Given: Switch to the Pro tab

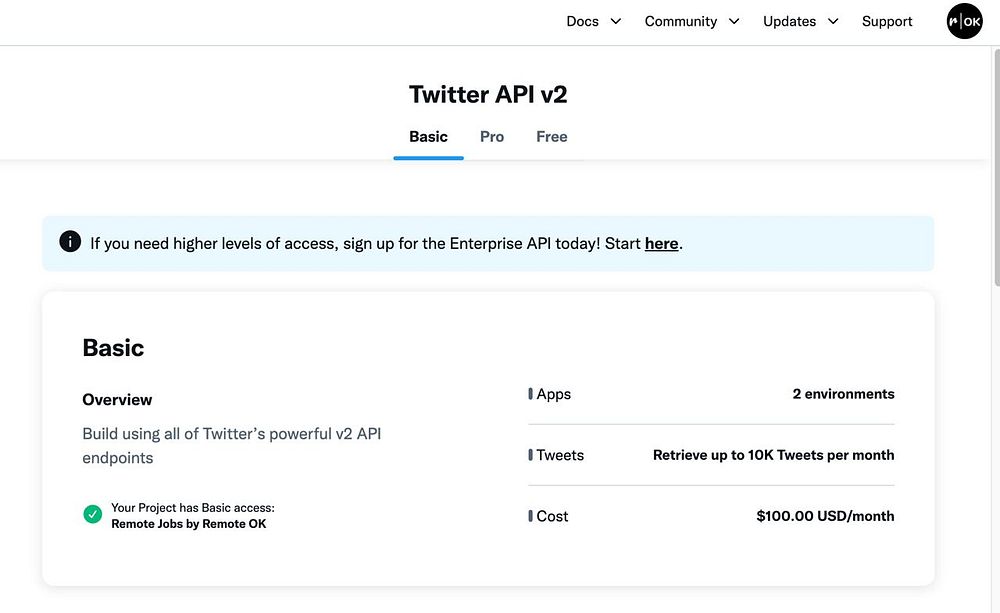Looking at the screenshot, I should pyautogui.click(x=492, y=137).
